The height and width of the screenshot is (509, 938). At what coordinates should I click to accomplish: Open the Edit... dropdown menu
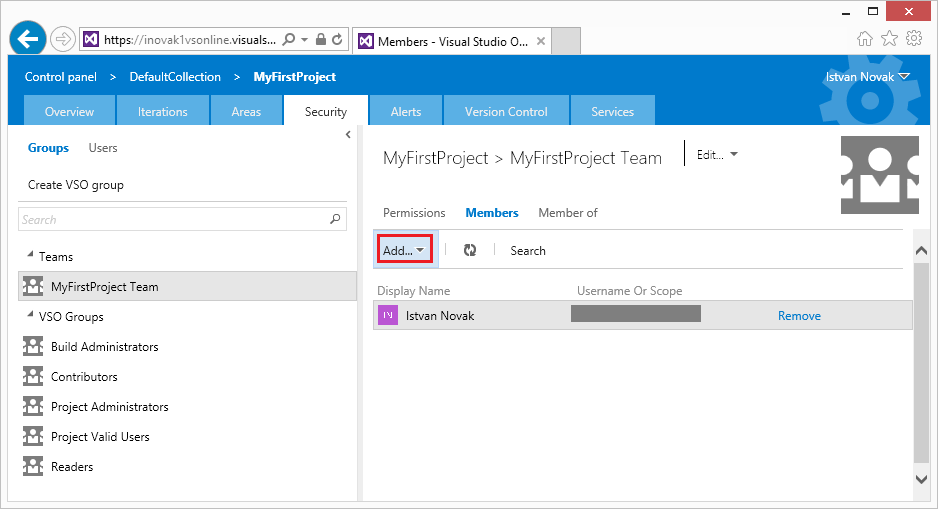[x=717, y=154]
